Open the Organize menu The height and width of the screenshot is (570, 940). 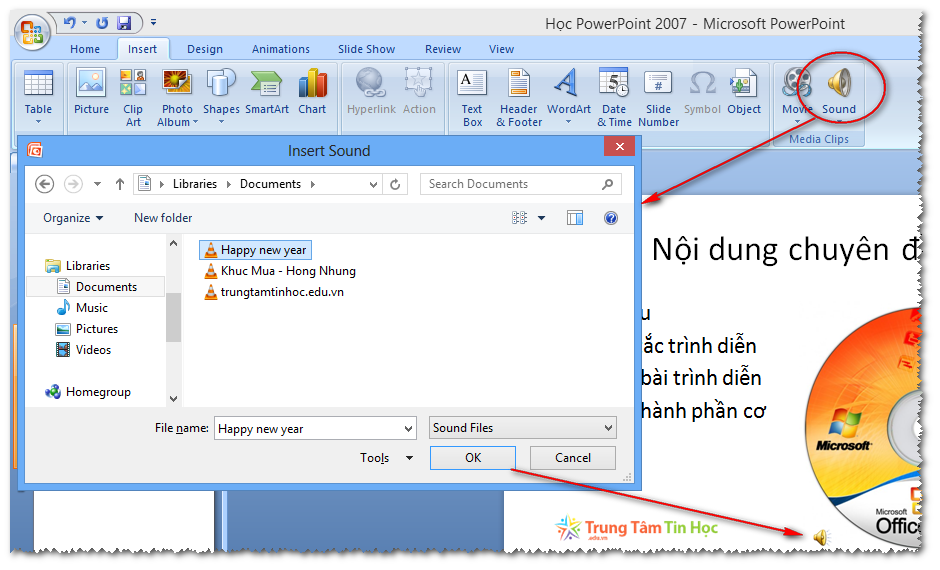(x=73, y=218)
